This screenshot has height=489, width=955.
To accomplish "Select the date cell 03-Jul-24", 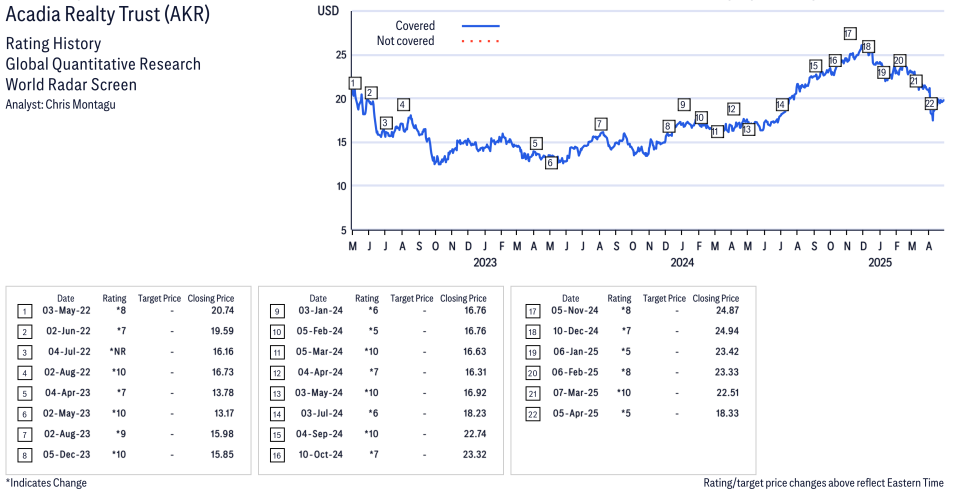I will tap(322, 413).
